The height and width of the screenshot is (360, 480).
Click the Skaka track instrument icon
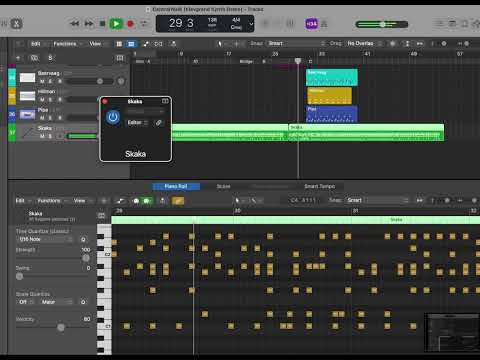pyautogui.click(x=28, y=133)
